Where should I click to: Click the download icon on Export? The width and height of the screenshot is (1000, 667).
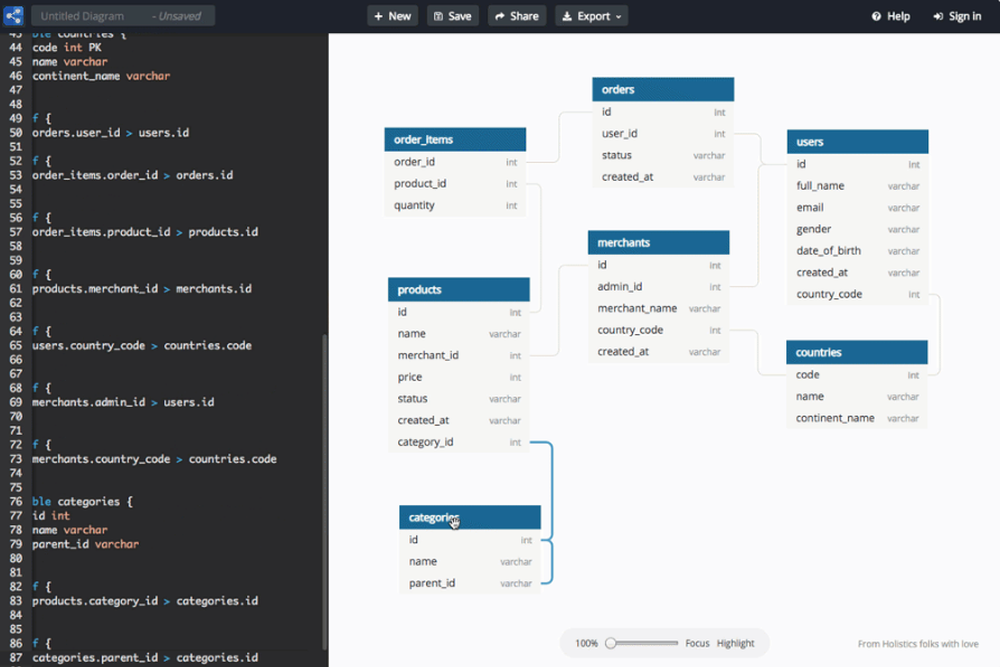point(566,16)
